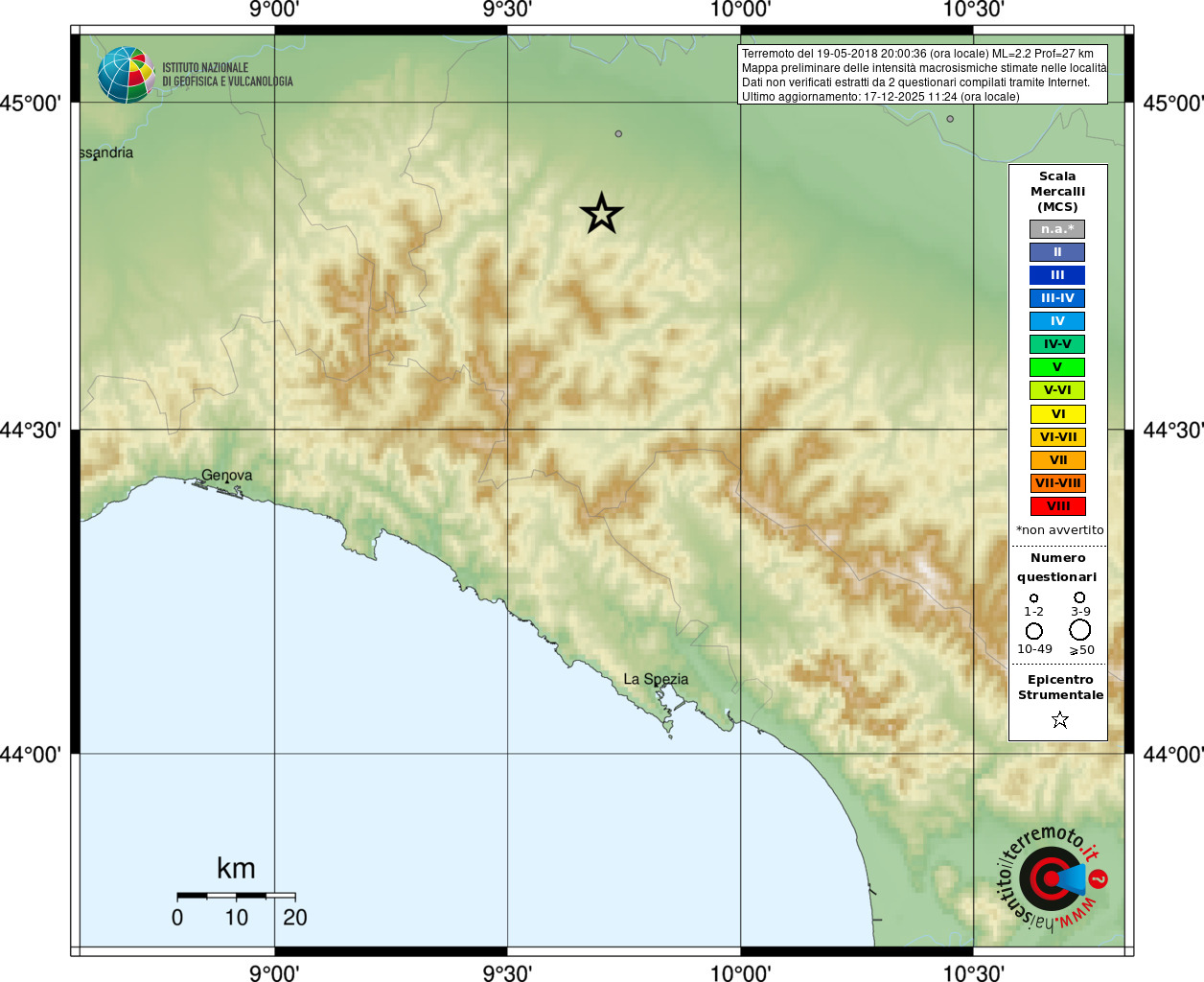Click the earthquake info text box
Viewport: 1204px width, 982px height.
click(x=922, y=75)
